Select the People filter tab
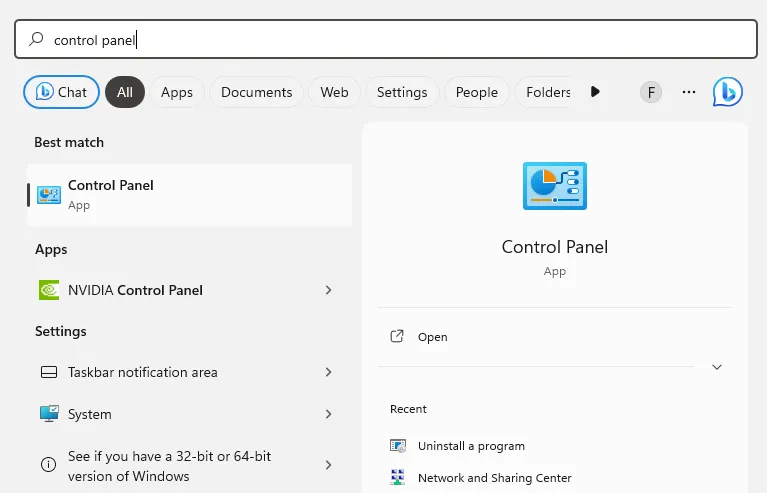Viewport: 767px width, 493px height. pyautogui.click(x=476, y=92)
